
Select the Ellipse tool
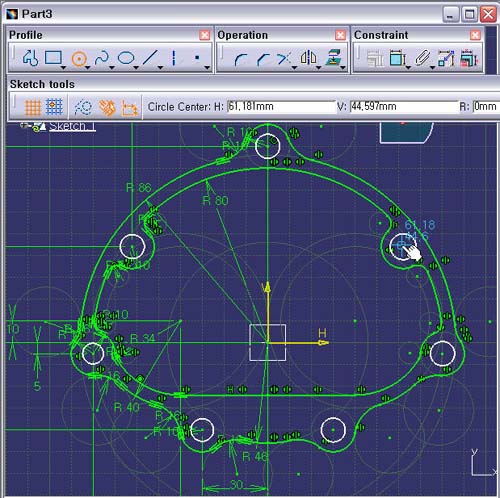[126, 58]
